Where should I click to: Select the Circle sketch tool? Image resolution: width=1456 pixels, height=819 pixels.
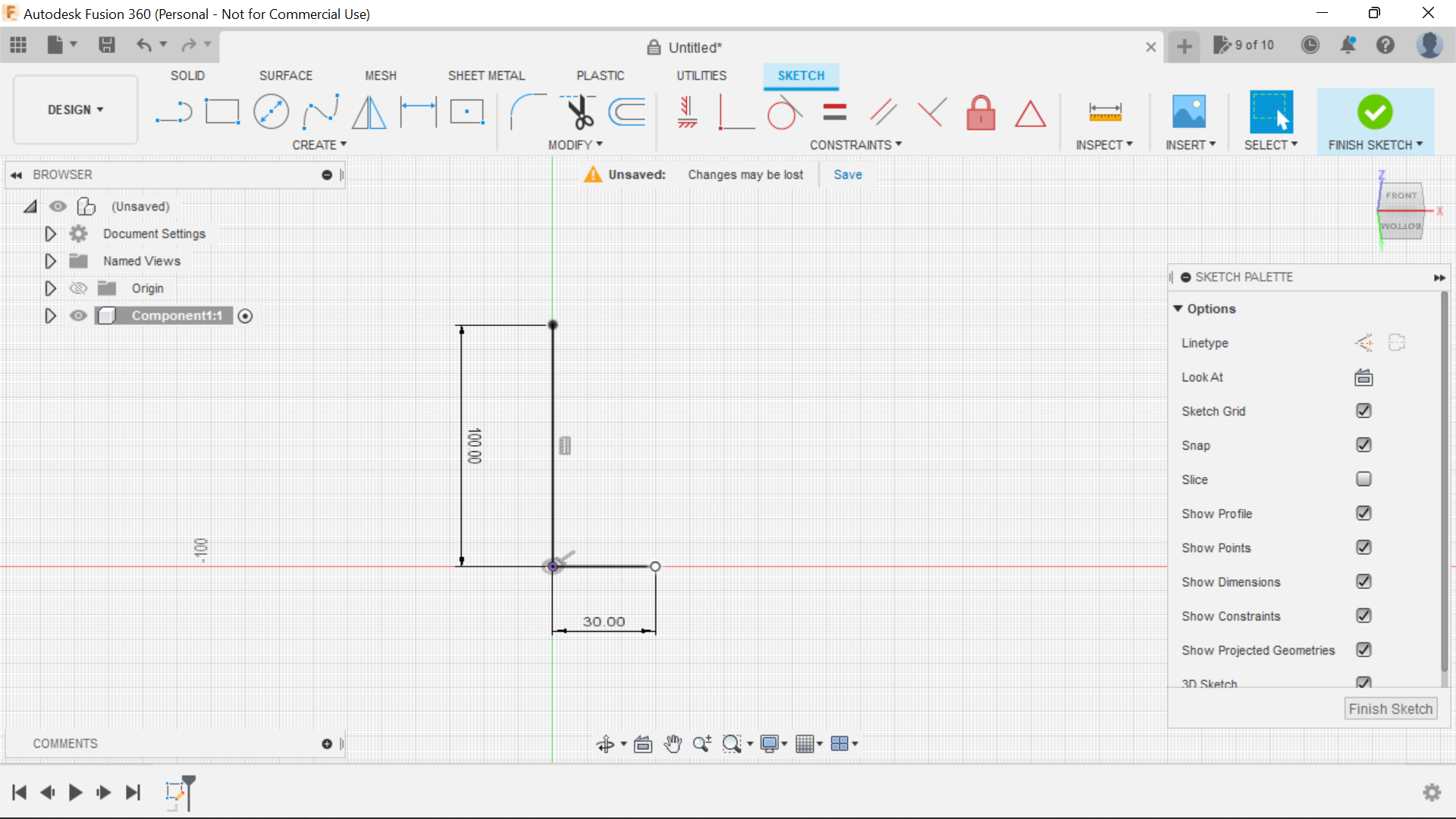point(271,111)
